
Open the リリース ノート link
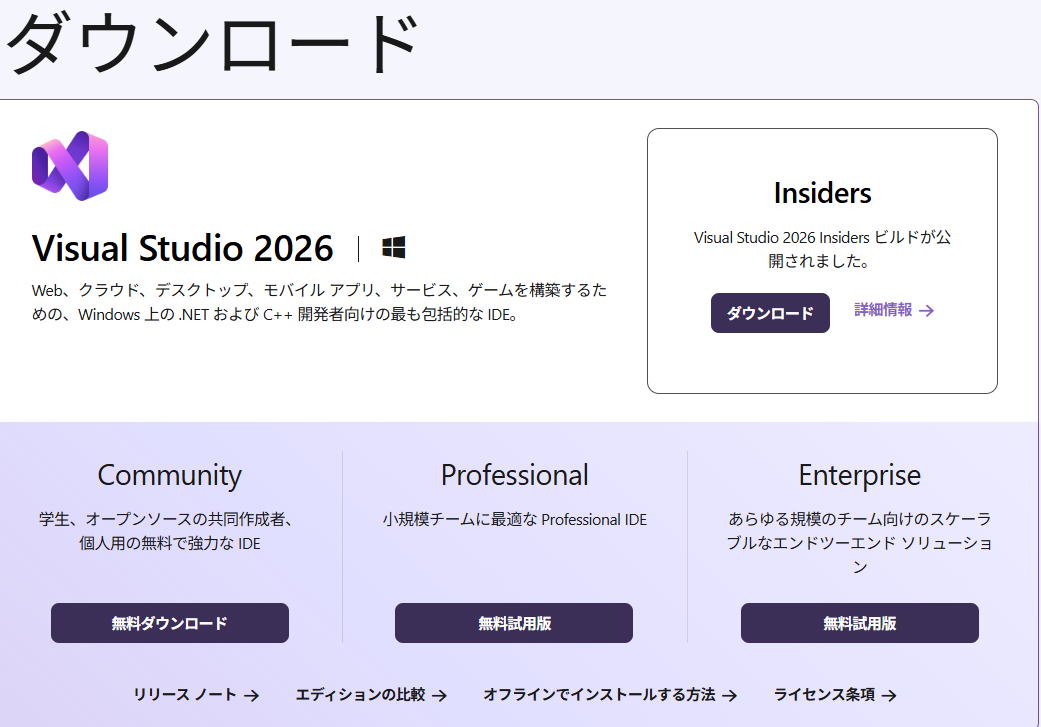pos(185,694)
